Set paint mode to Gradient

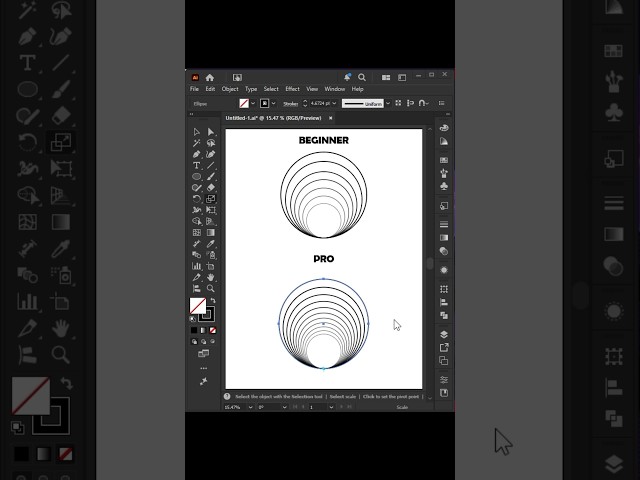click(x=203, y=330)
